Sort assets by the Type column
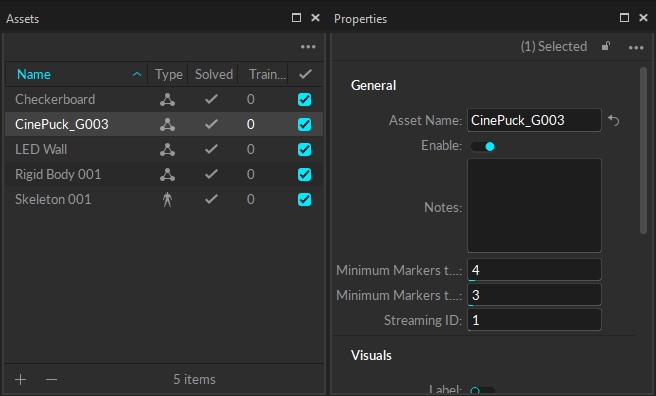656x396 pixels. pyautogui.click(x=169, y=74)
